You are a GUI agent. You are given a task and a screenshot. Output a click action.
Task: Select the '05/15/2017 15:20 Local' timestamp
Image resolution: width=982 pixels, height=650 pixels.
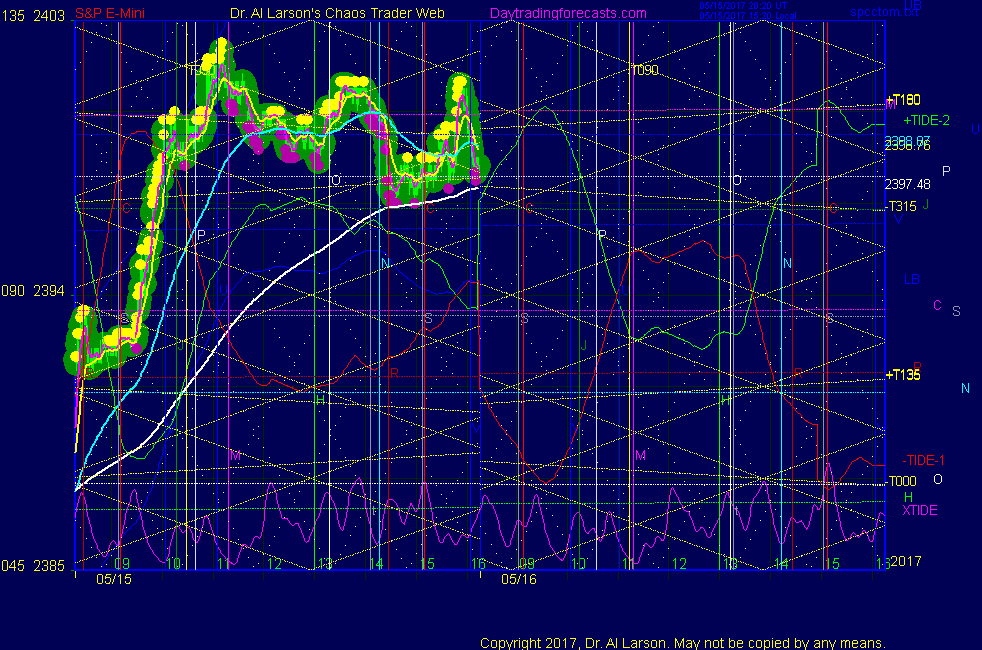[748, 16]
